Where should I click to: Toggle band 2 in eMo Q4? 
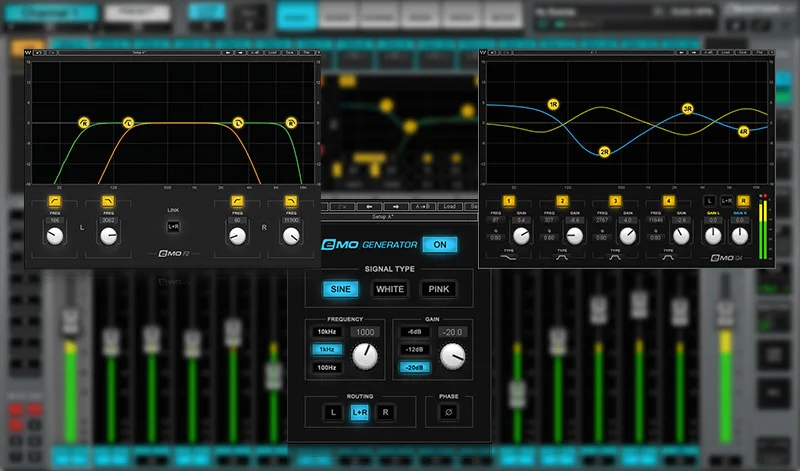pyautogui.click(x=562, y=201)
